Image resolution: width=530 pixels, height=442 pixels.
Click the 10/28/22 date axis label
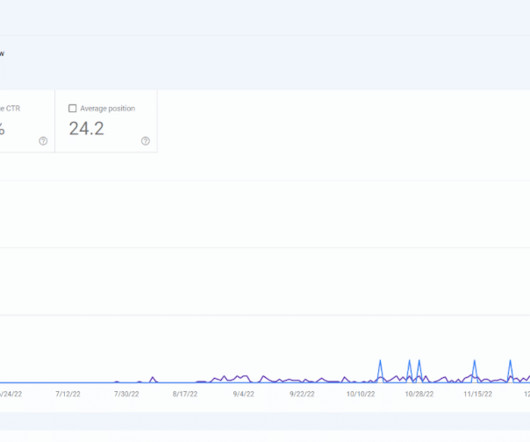(419, 394)
